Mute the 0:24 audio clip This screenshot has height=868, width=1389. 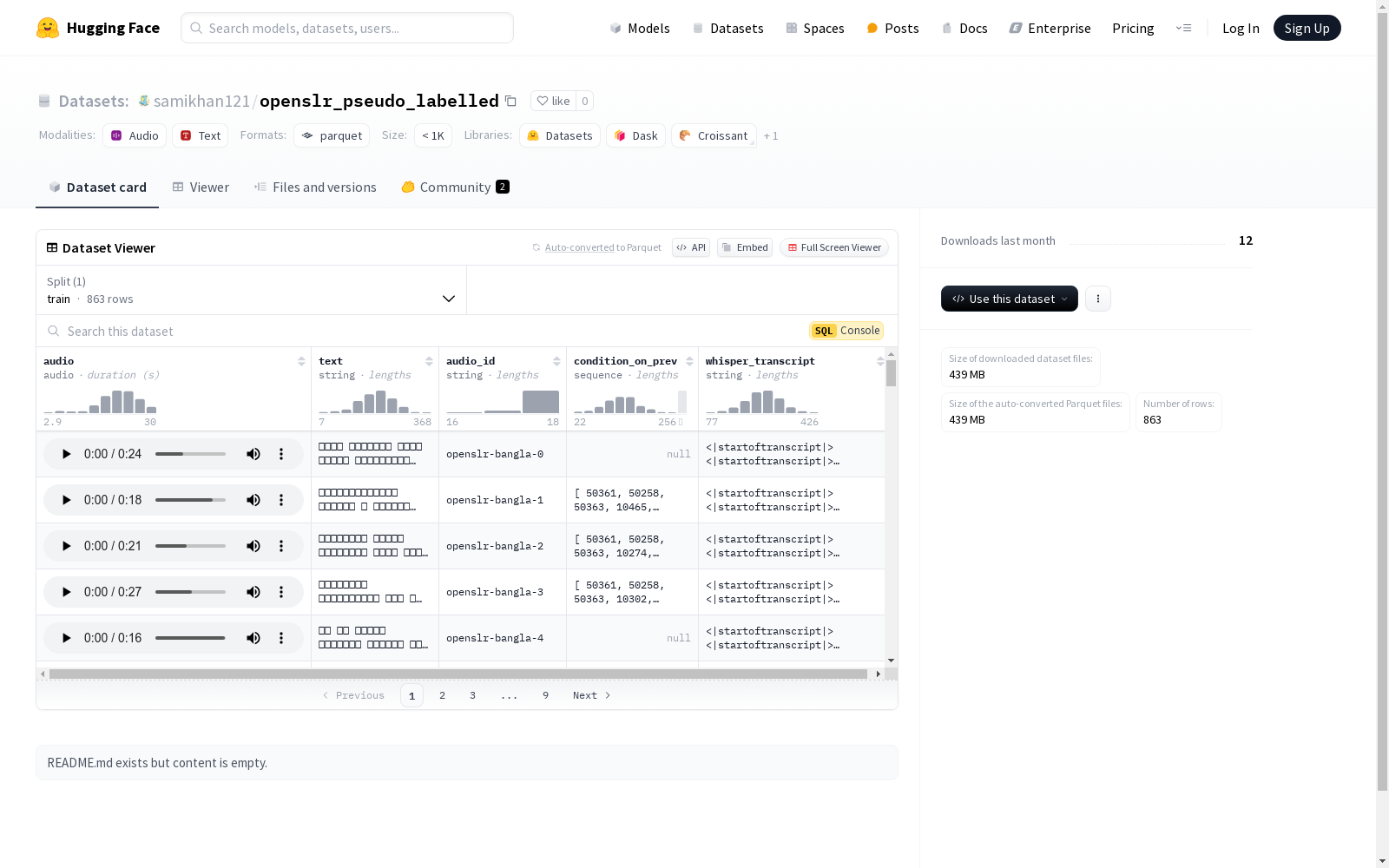(x=253, y=454)
